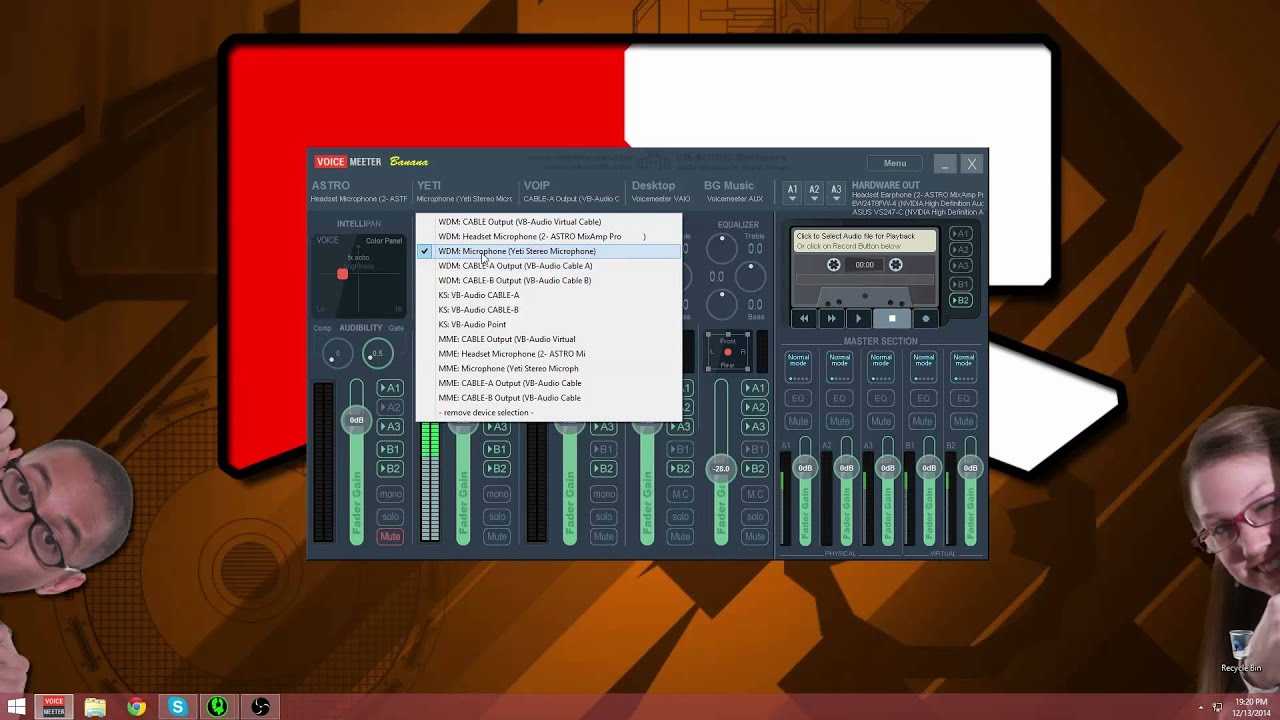Click BG Music Bass equalizer knob
The height and width of the screenshot is (720, 1280).
(x=721, y=304)
